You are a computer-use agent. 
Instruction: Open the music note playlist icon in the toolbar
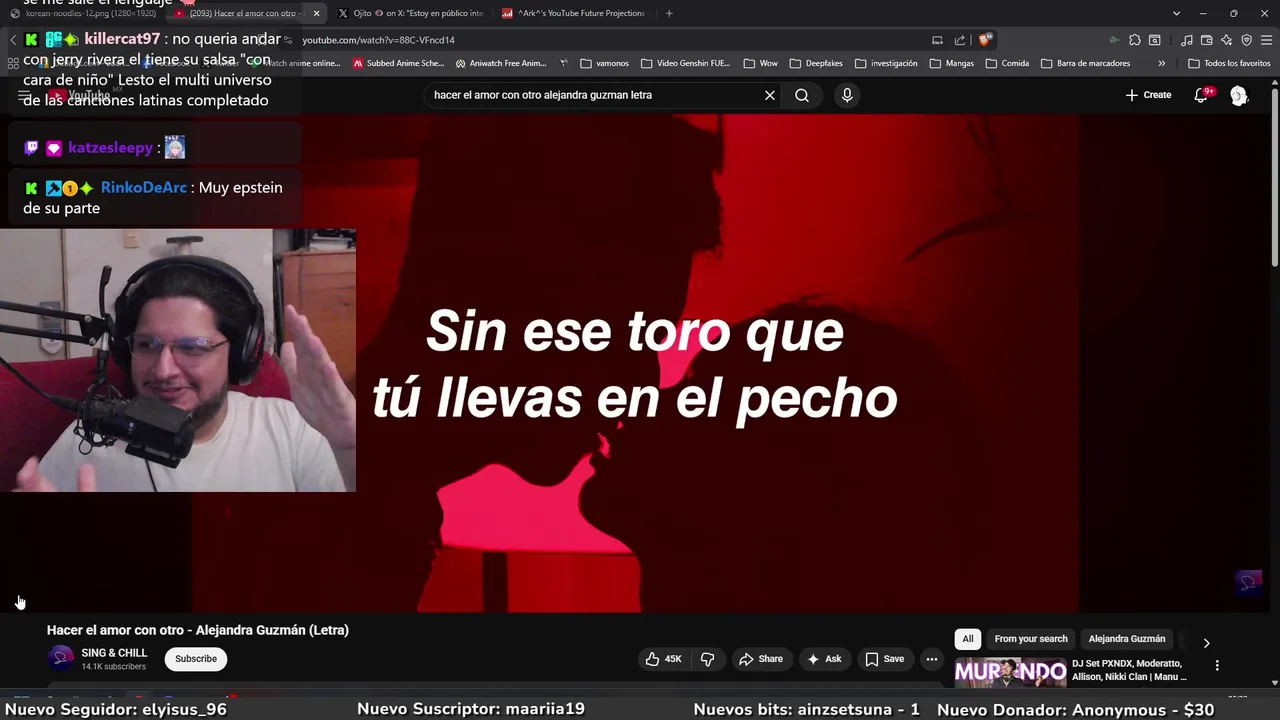[1187, 40]
